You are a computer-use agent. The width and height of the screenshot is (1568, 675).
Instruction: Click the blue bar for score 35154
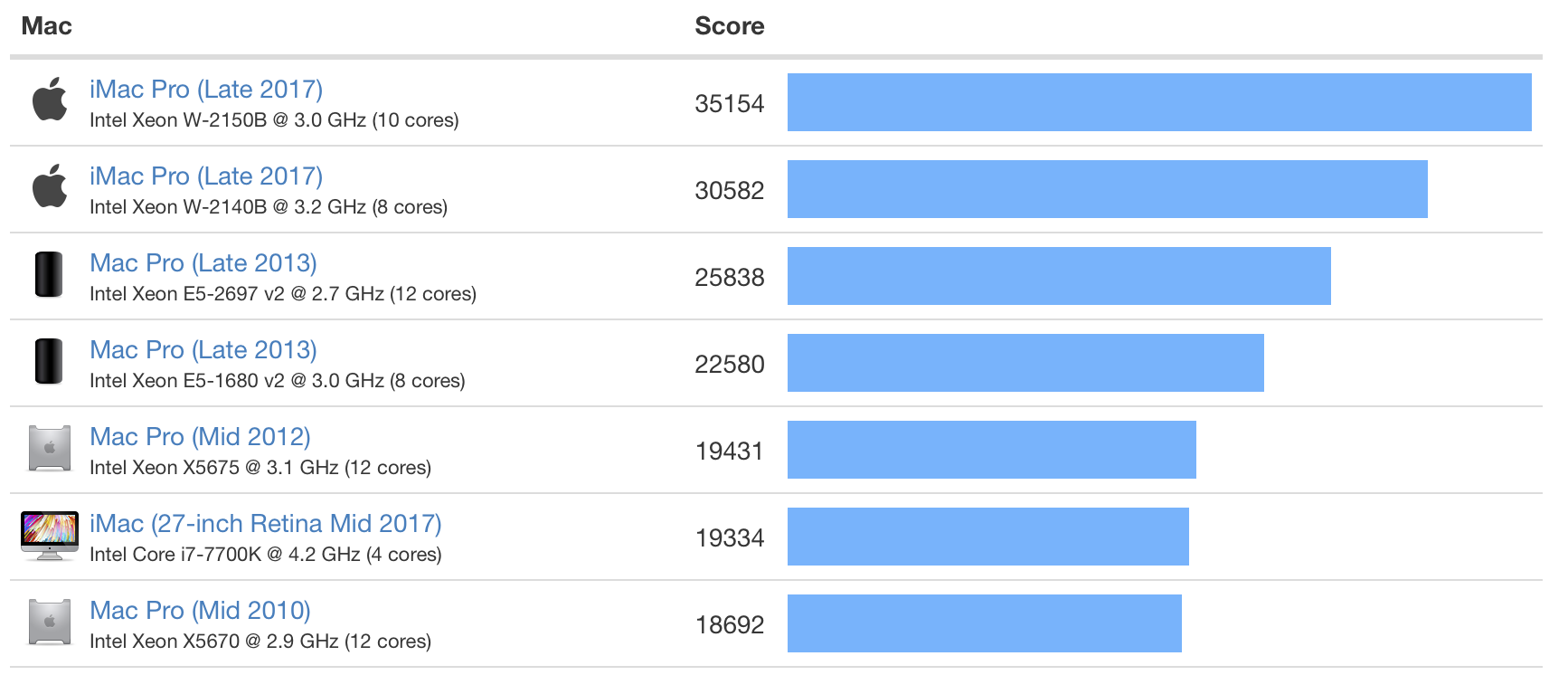(x=1159, y=102)
